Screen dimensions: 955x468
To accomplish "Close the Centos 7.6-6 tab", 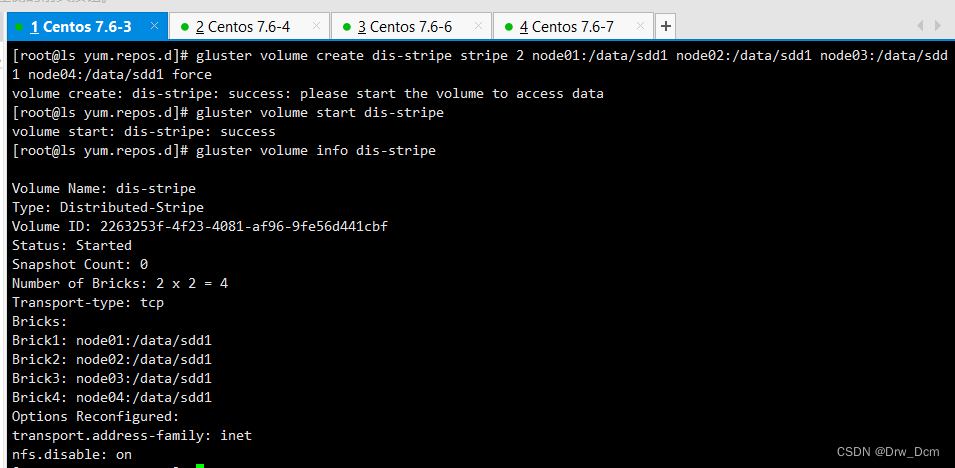I will point(478,26).
